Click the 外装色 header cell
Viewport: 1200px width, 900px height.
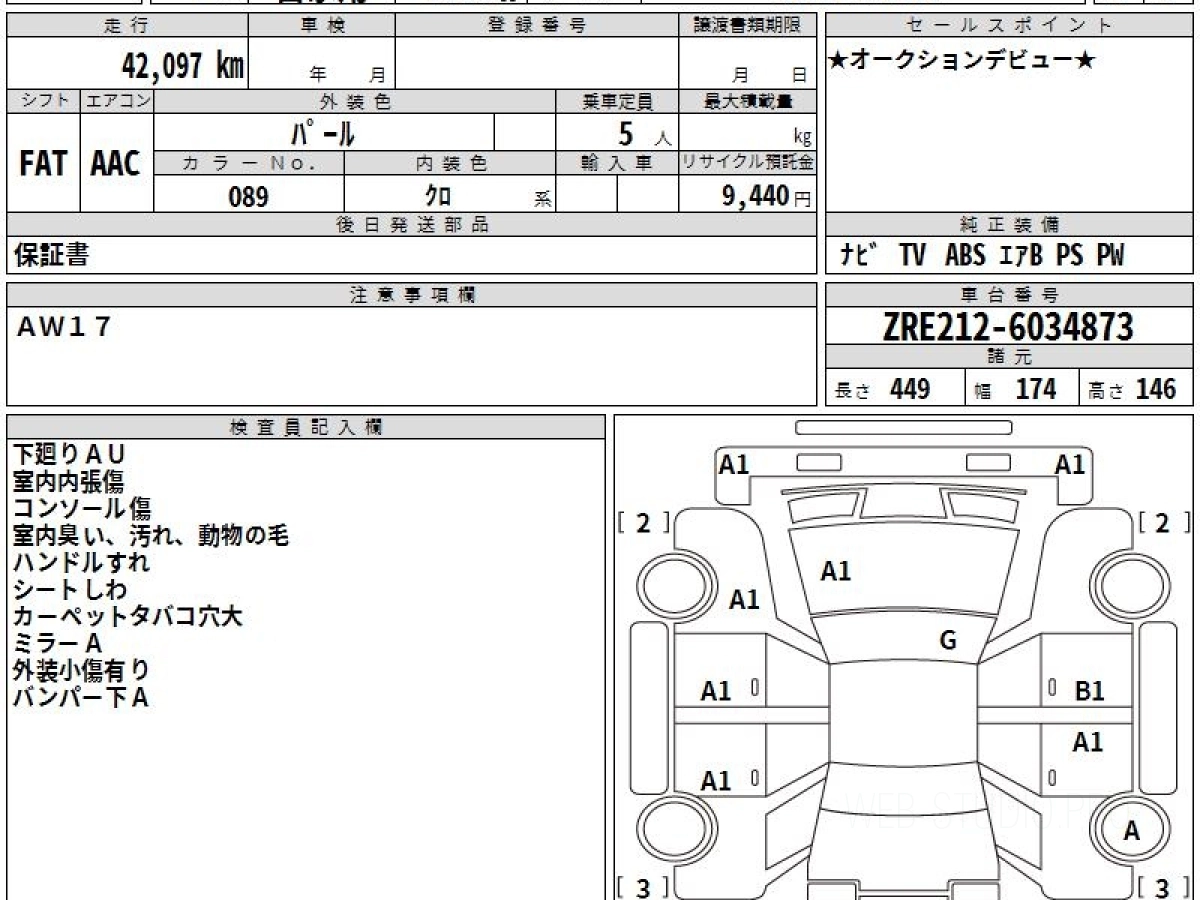[x=355, y=101]
